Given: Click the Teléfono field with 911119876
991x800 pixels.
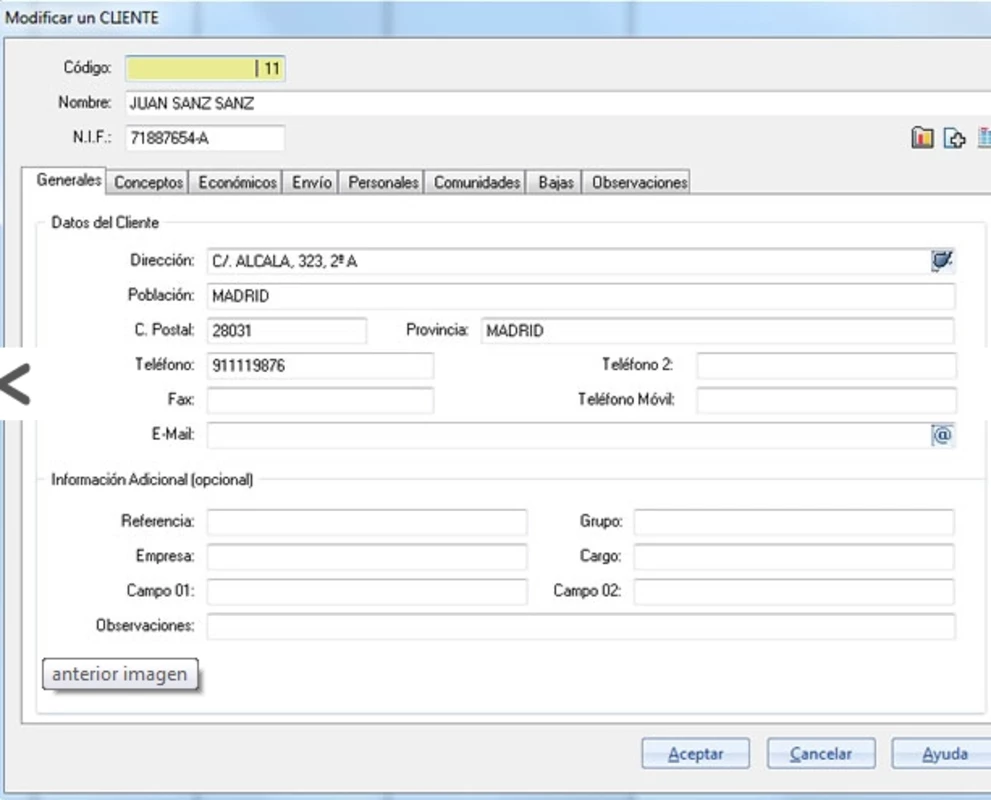Looking at the screenshot, I should tap(320, 365).
